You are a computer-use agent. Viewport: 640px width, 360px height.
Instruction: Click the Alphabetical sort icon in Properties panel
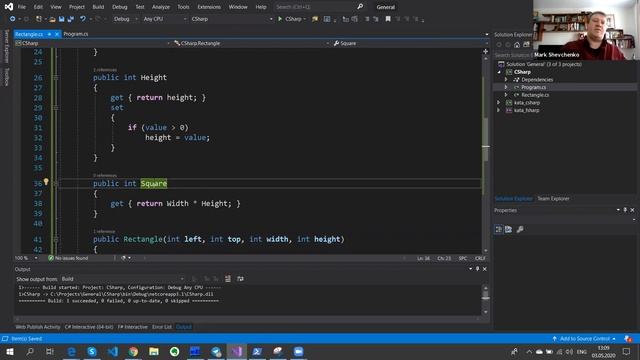[x=508, y=229]
